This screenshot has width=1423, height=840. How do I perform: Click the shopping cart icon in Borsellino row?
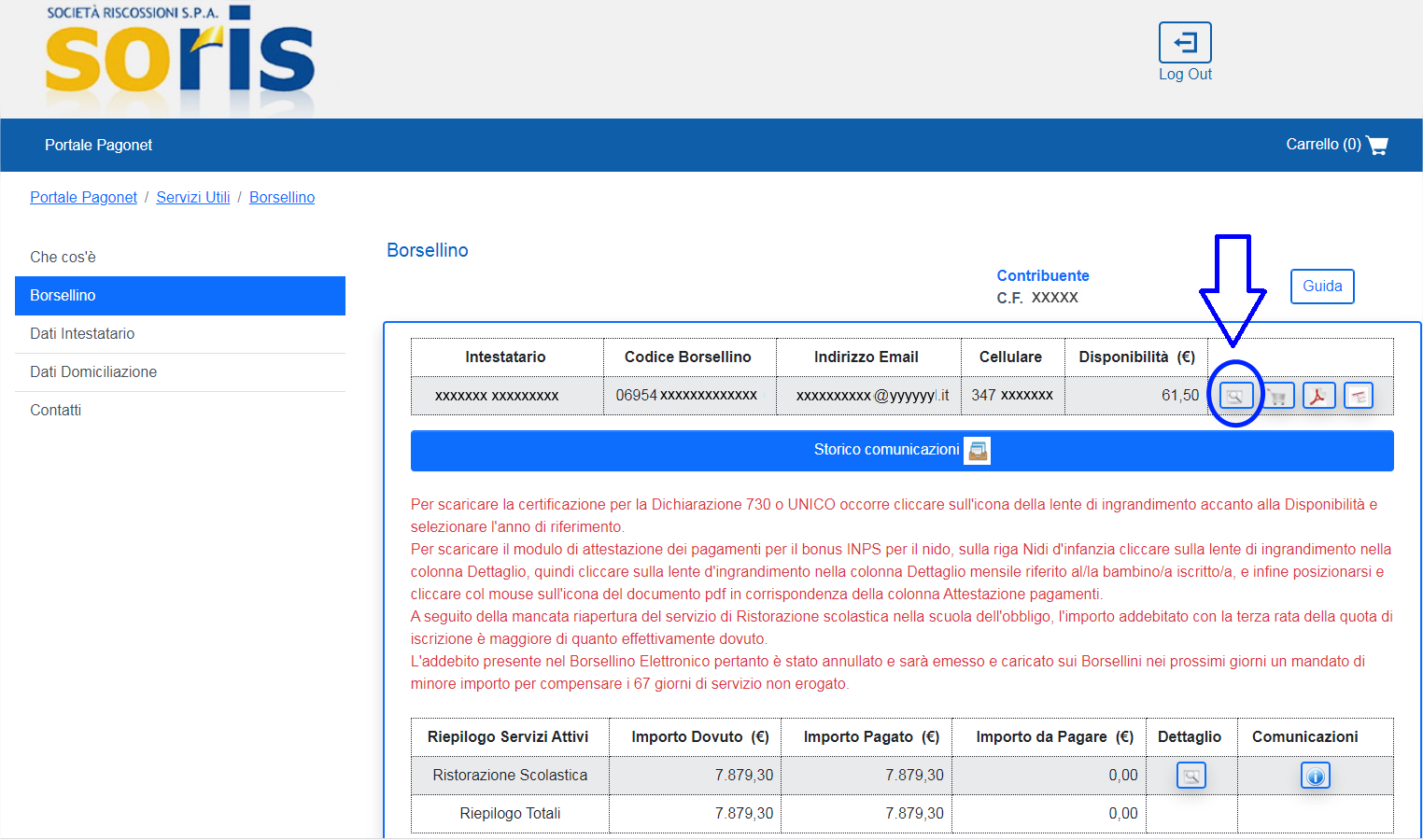point(1278,396)
